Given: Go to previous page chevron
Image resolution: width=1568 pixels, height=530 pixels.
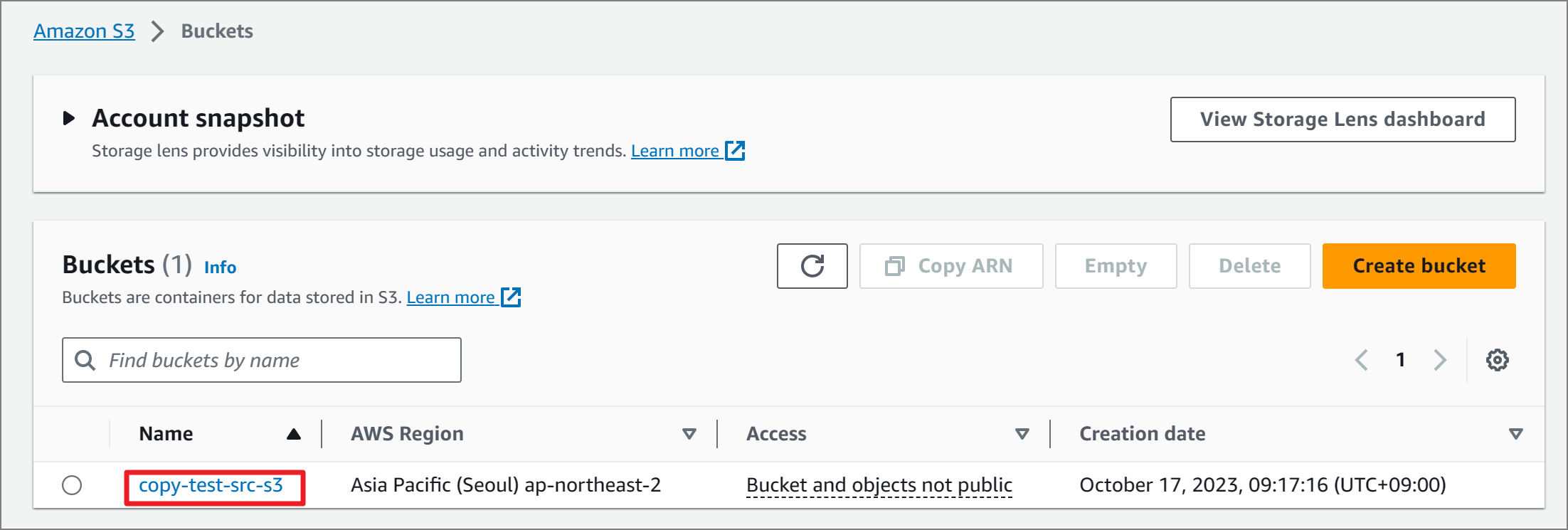Looking at the screenshot, I should tap(1361, 360).
